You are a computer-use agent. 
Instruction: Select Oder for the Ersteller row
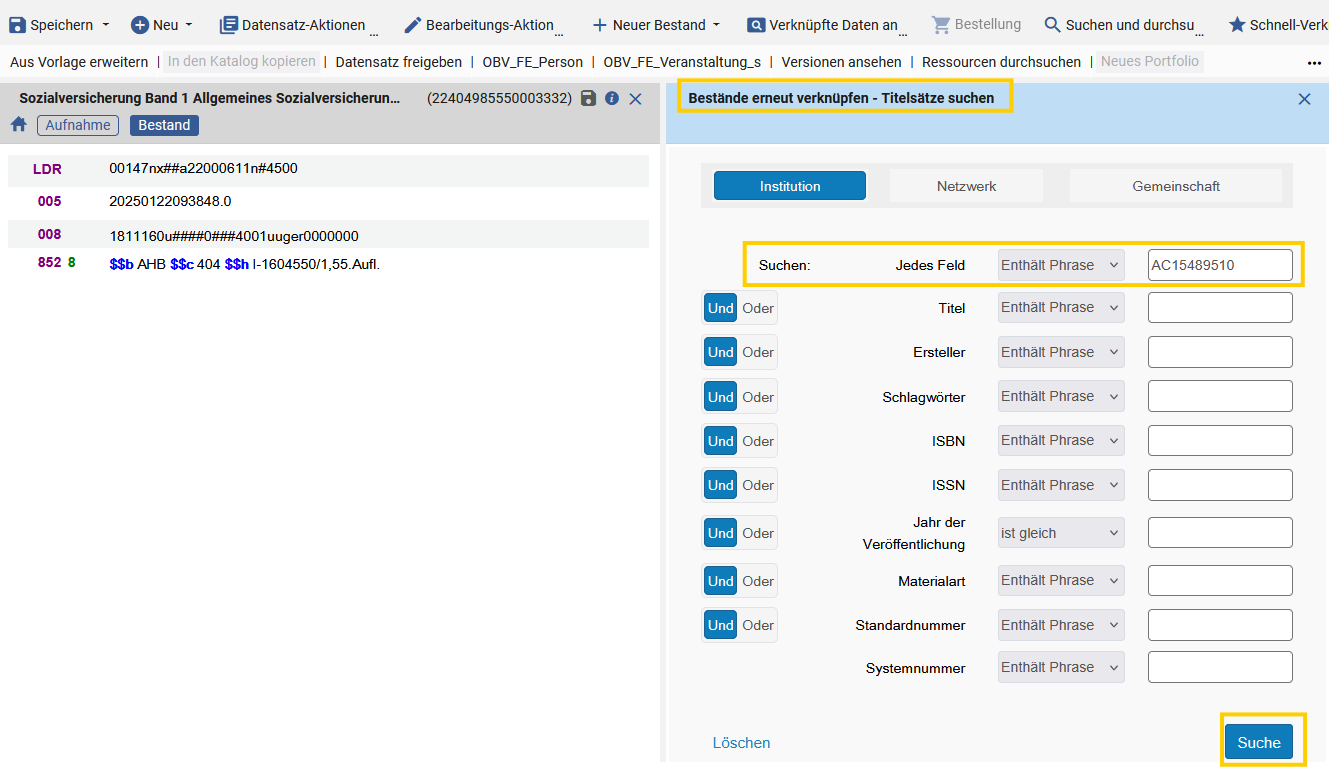point(758,352)
